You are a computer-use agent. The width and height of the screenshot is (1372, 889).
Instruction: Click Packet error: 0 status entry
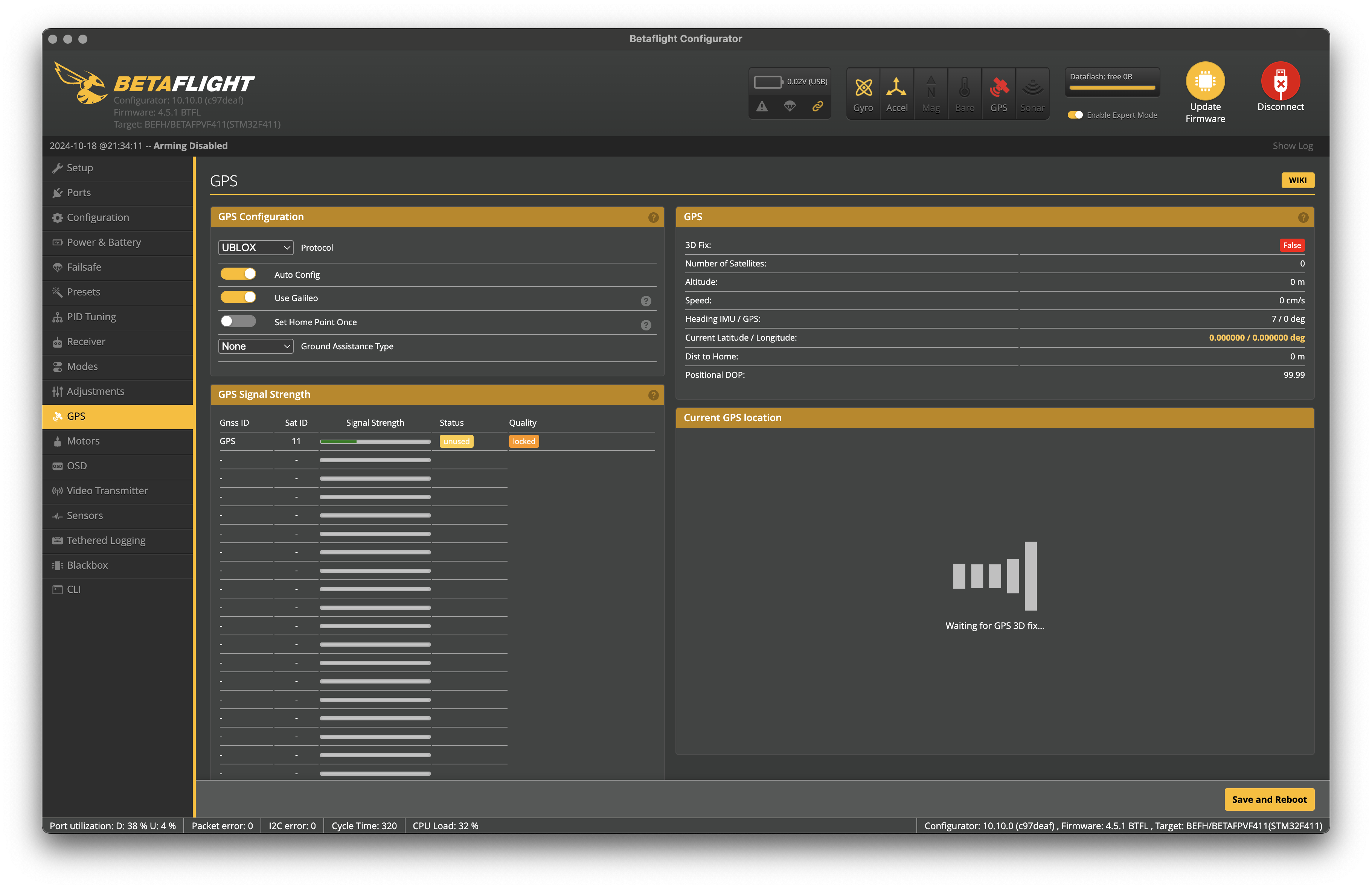click(x=222, y=826)
